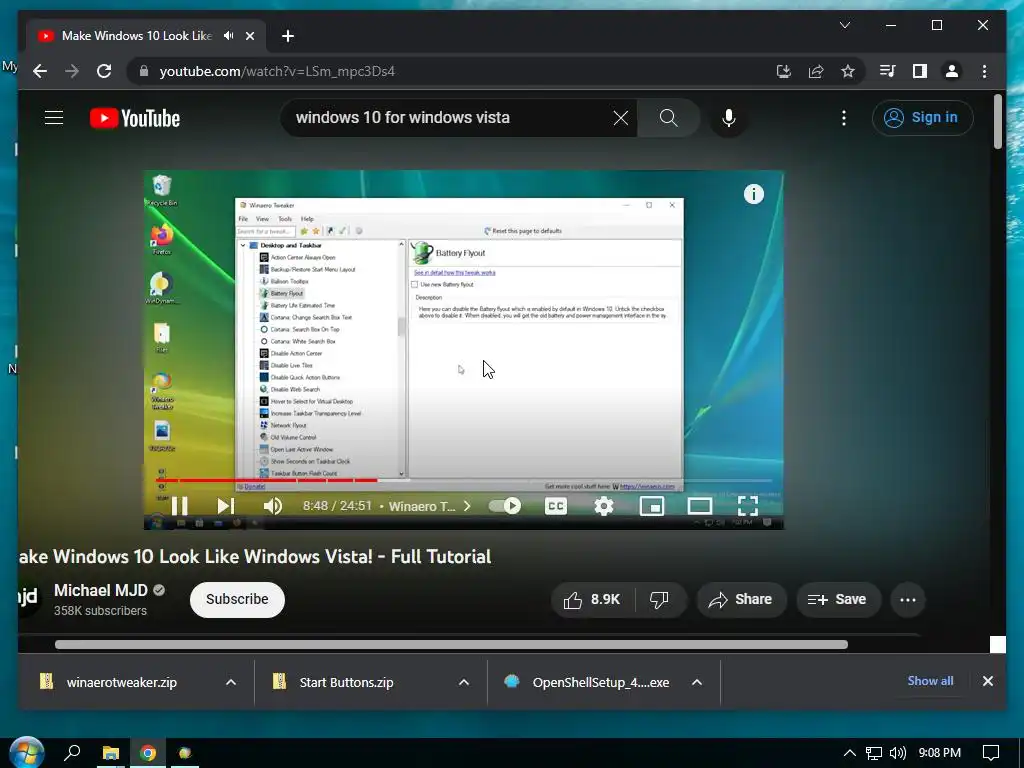Image resolution: width=1024 pixels, height=768 pixels.
Task: Dislike this video
Action: [660, 600]
